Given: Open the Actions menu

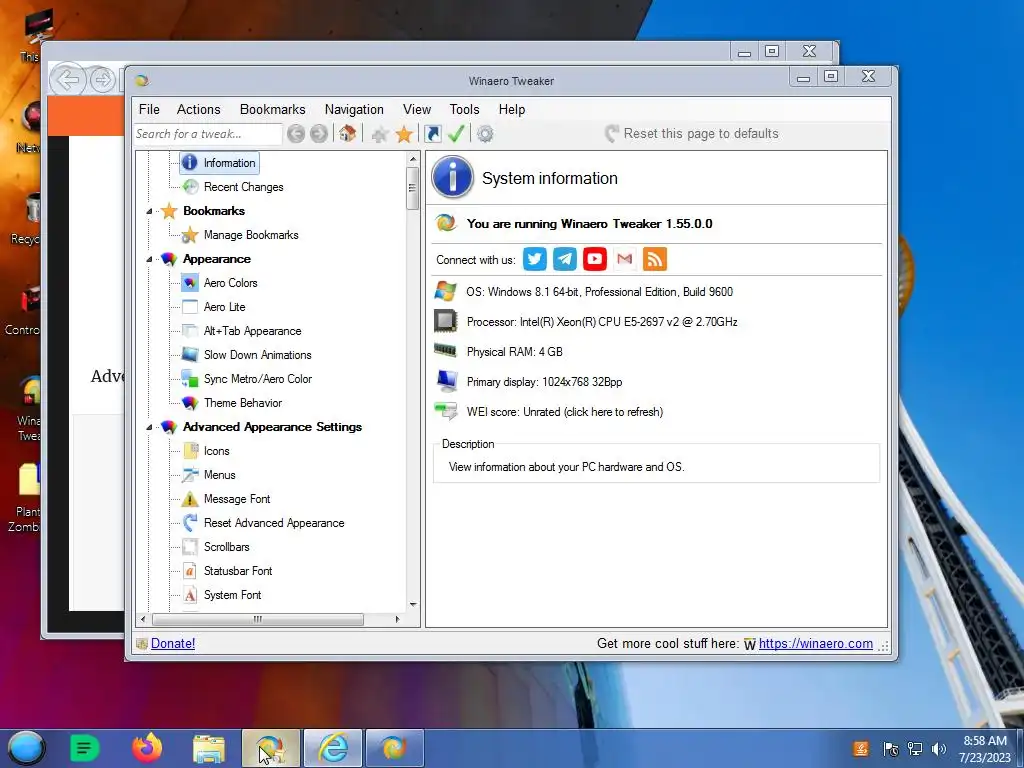Looking at the screenshot, I should click(x=199, y=110).
